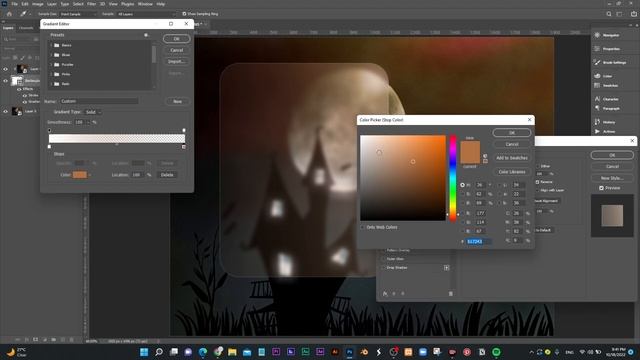Open the Gradient Type dropdown
The height and width of the screenshot is (360, 640).
(93, 112)
